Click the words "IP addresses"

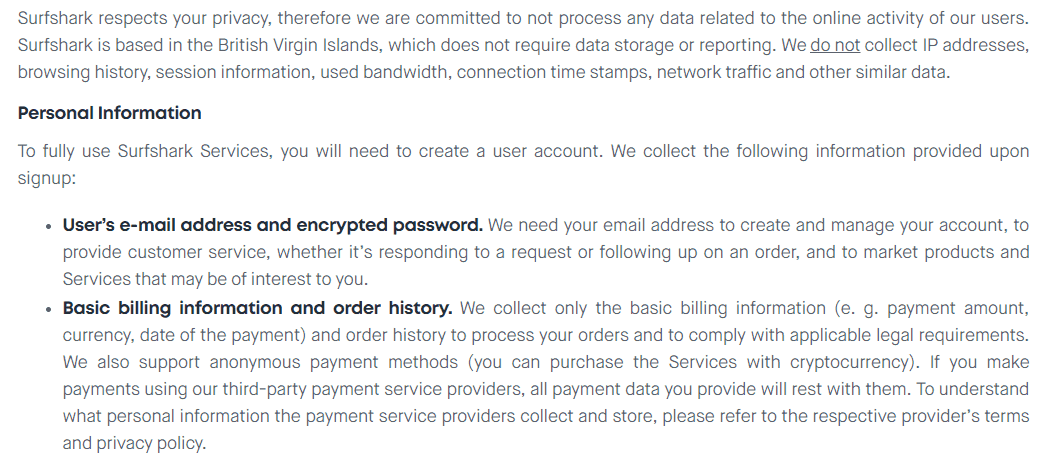click(981, 46)
